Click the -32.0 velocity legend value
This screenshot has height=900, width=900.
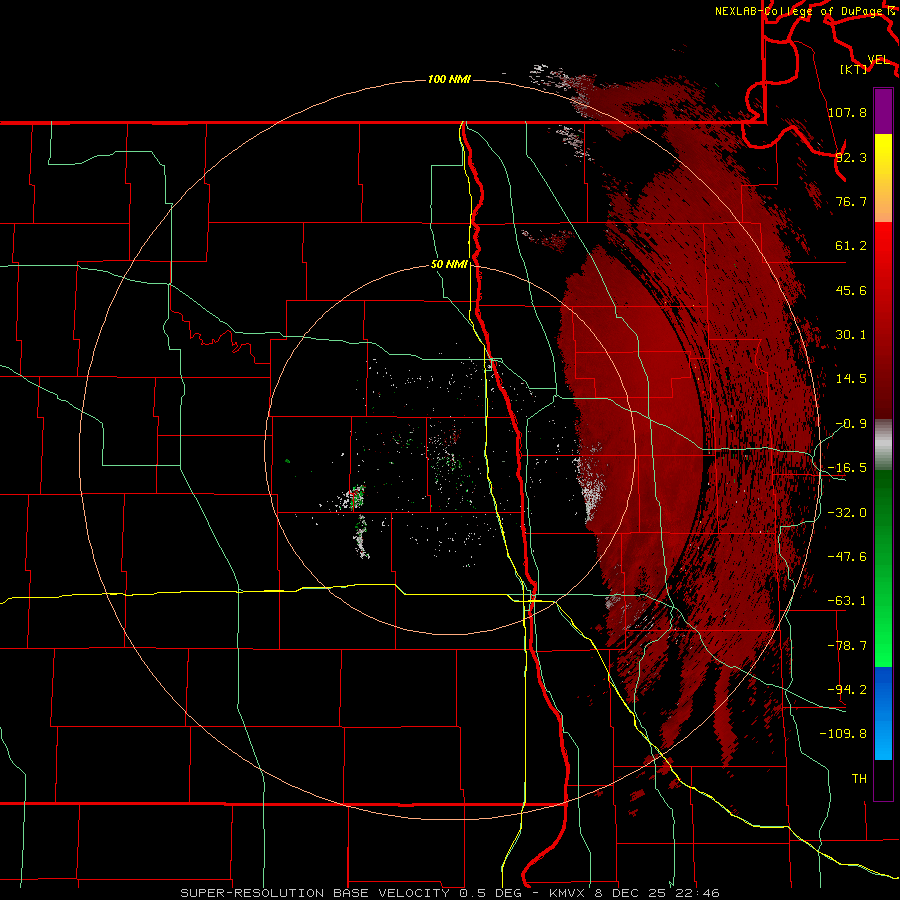pyautogui.click(x=847, y=513)
